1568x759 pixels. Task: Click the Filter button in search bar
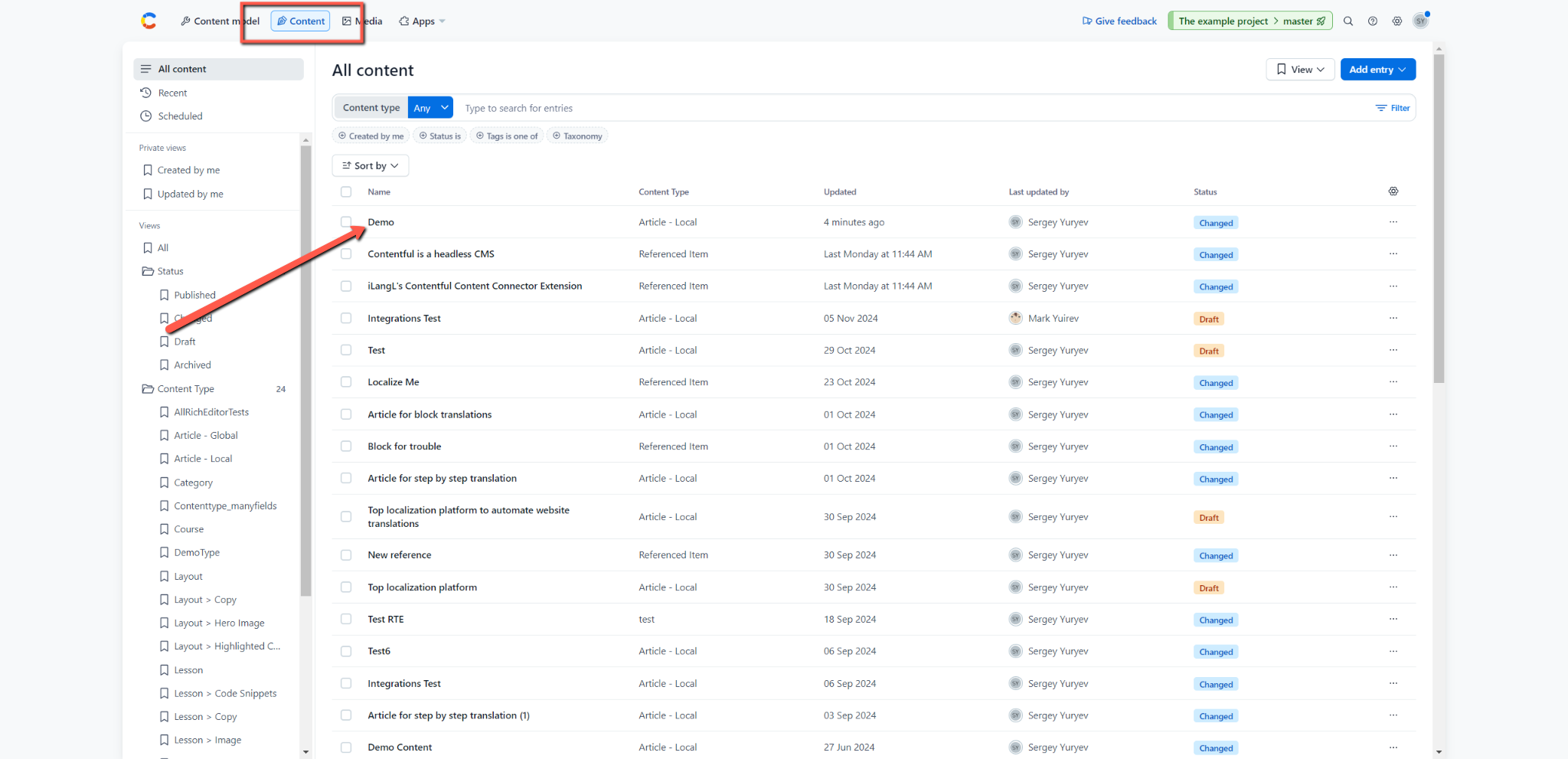(x=1393, y=108)
